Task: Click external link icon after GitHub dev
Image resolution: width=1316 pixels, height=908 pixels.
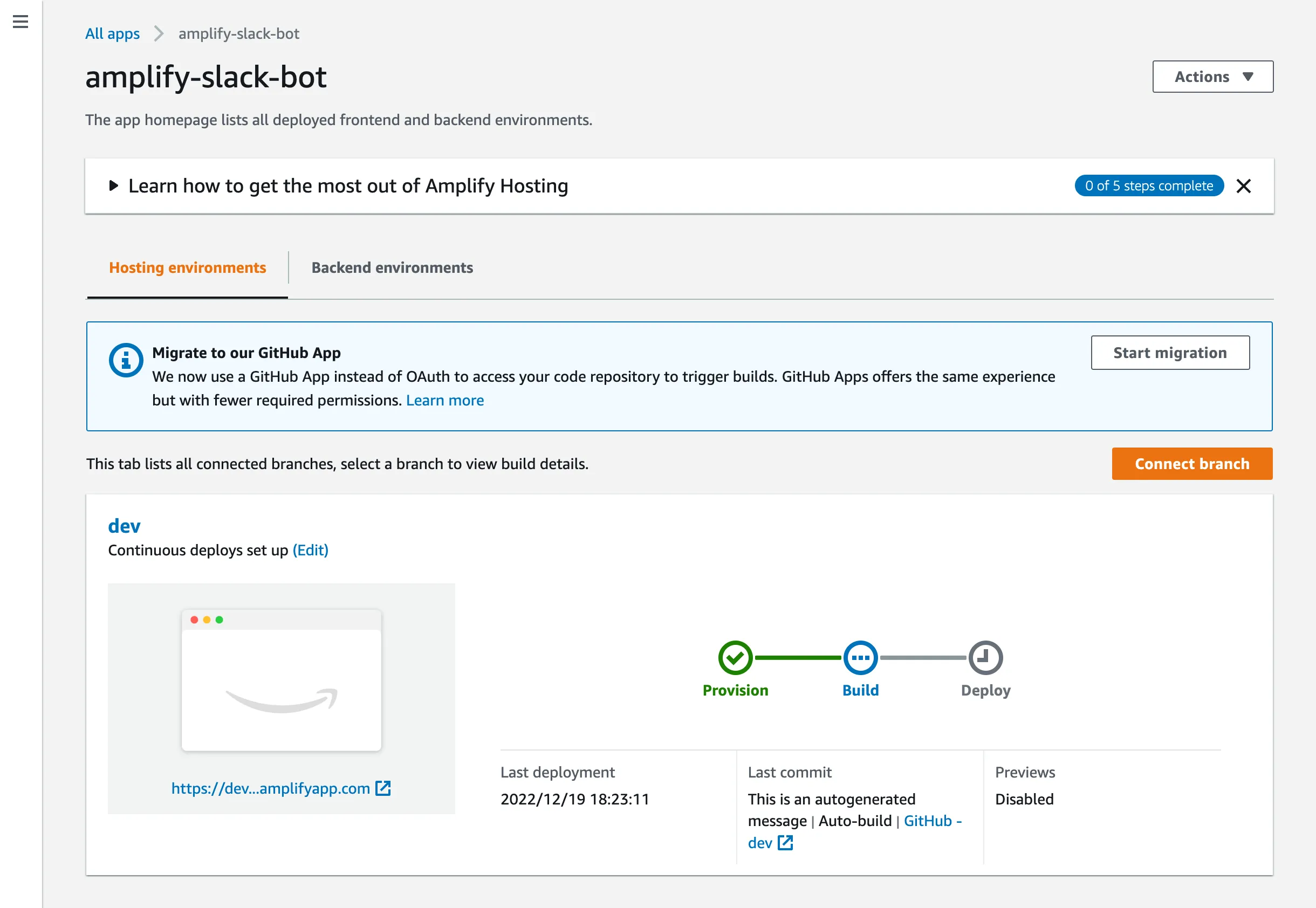Action: [x=785, y=843]
